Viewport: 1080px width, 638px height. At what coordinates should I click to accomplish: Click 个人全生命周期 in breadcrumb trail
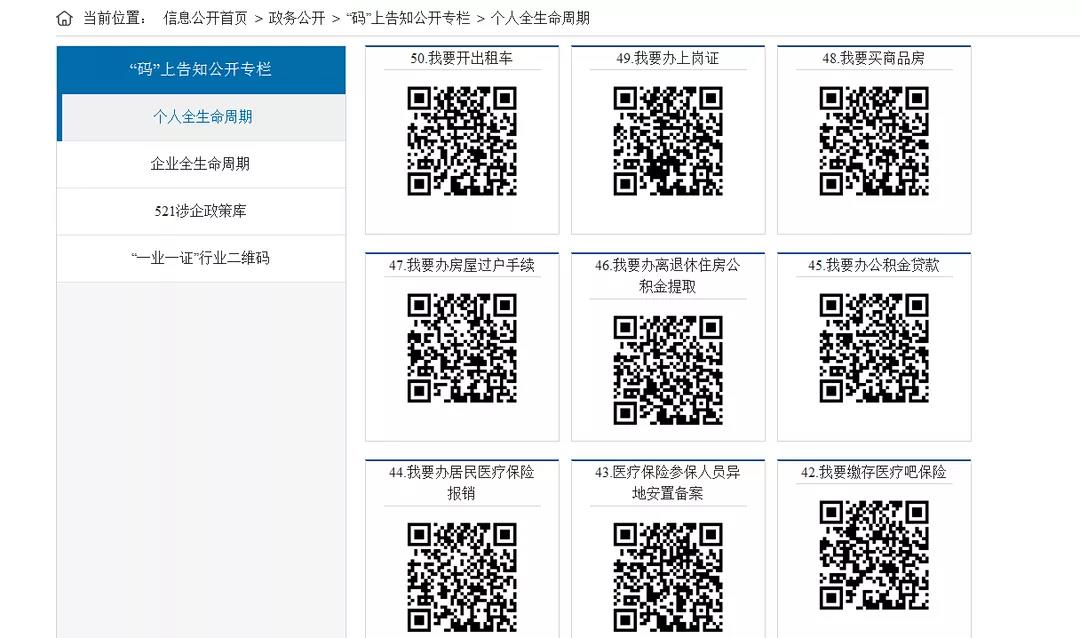point(540,19)
